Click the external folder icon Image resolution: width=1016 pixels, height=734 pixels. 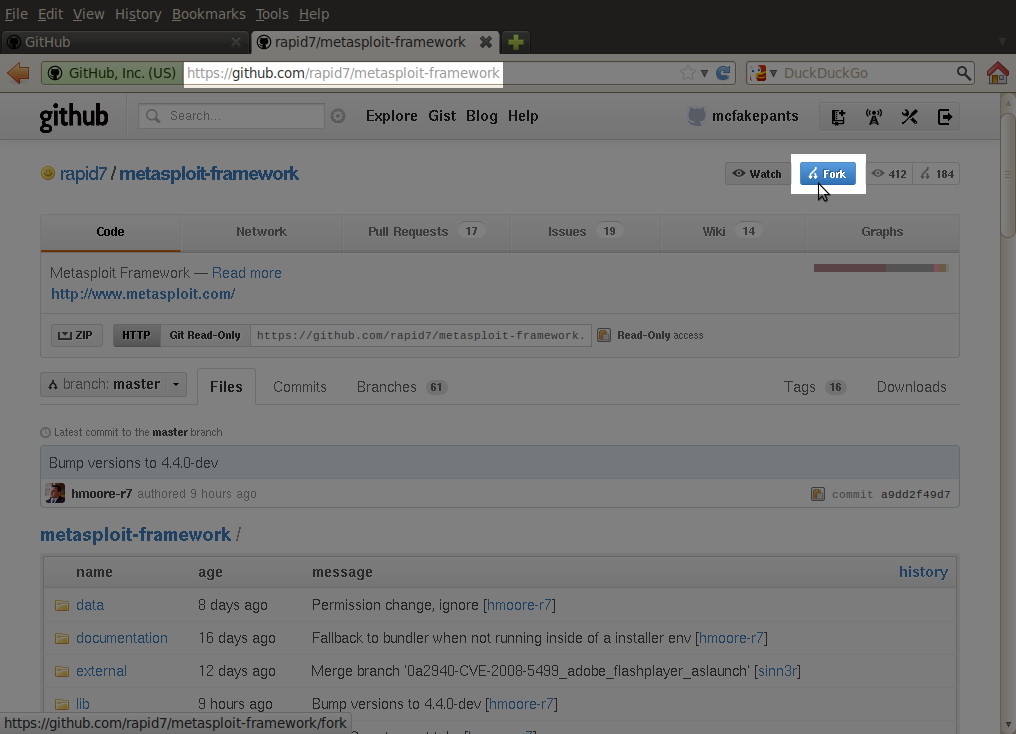[62, 671]
